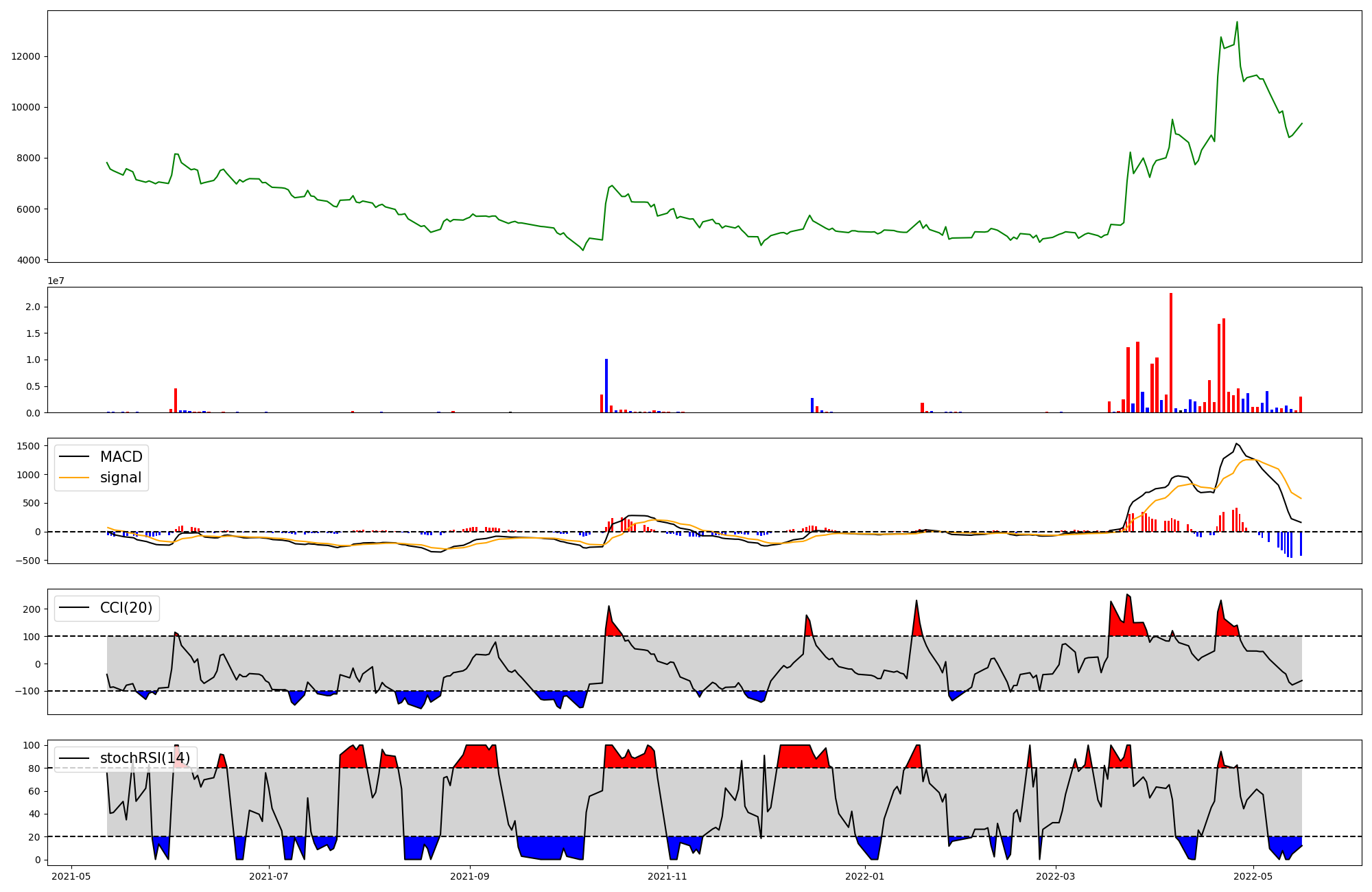1372x892 pixels.
Task: Click the 2021-05 date axis label
Action: coord(71,876)
